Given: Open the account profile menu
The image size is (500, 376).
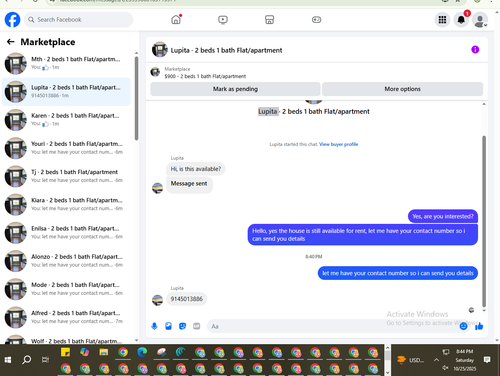Looking at the screenshot, I should click(x=480, y=20).
